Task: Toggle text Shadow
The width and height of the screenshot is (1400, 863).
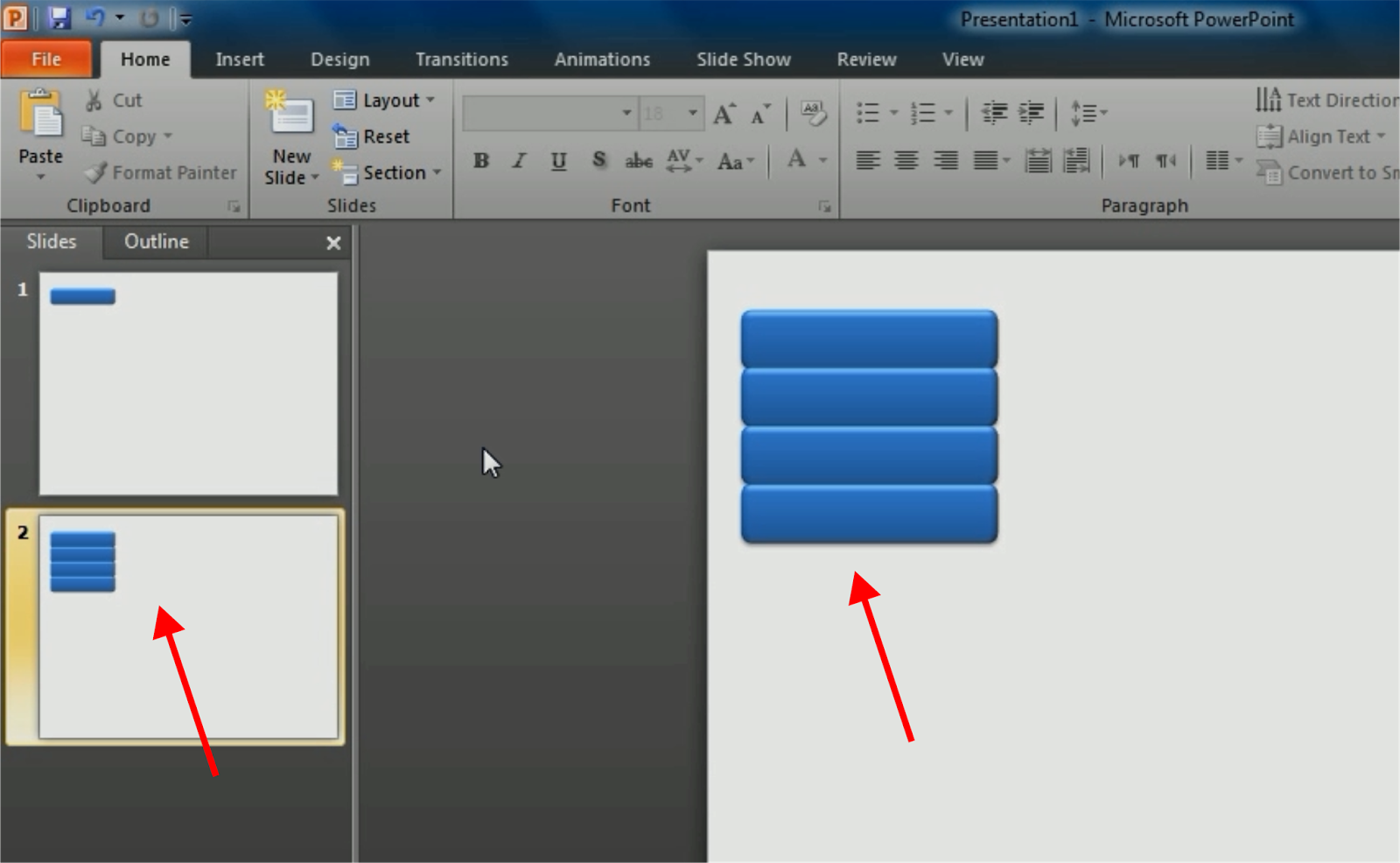Action: (599, 160)
